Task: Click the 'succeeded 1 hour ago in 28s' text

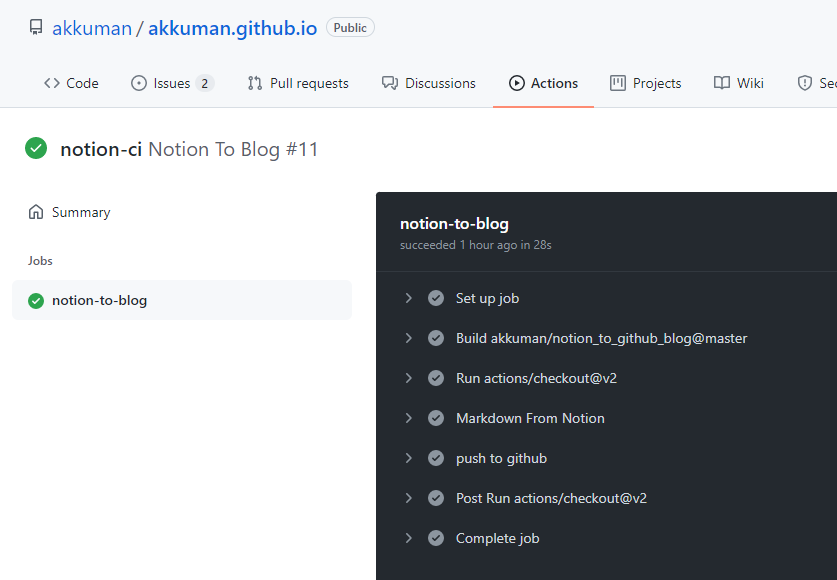Action: (x=476, y=245)
